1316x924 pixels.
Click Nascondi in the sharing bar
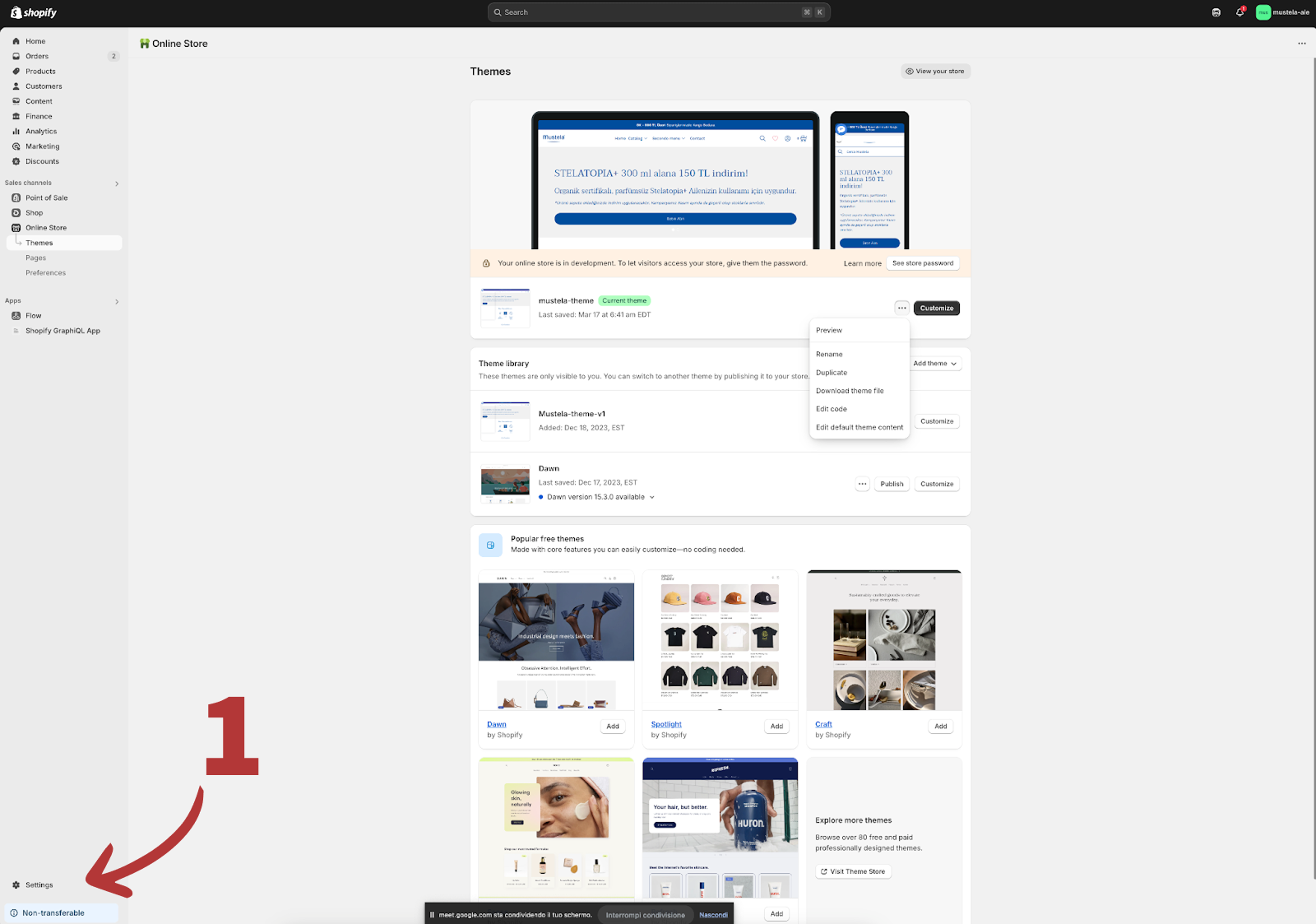point(713,915)
